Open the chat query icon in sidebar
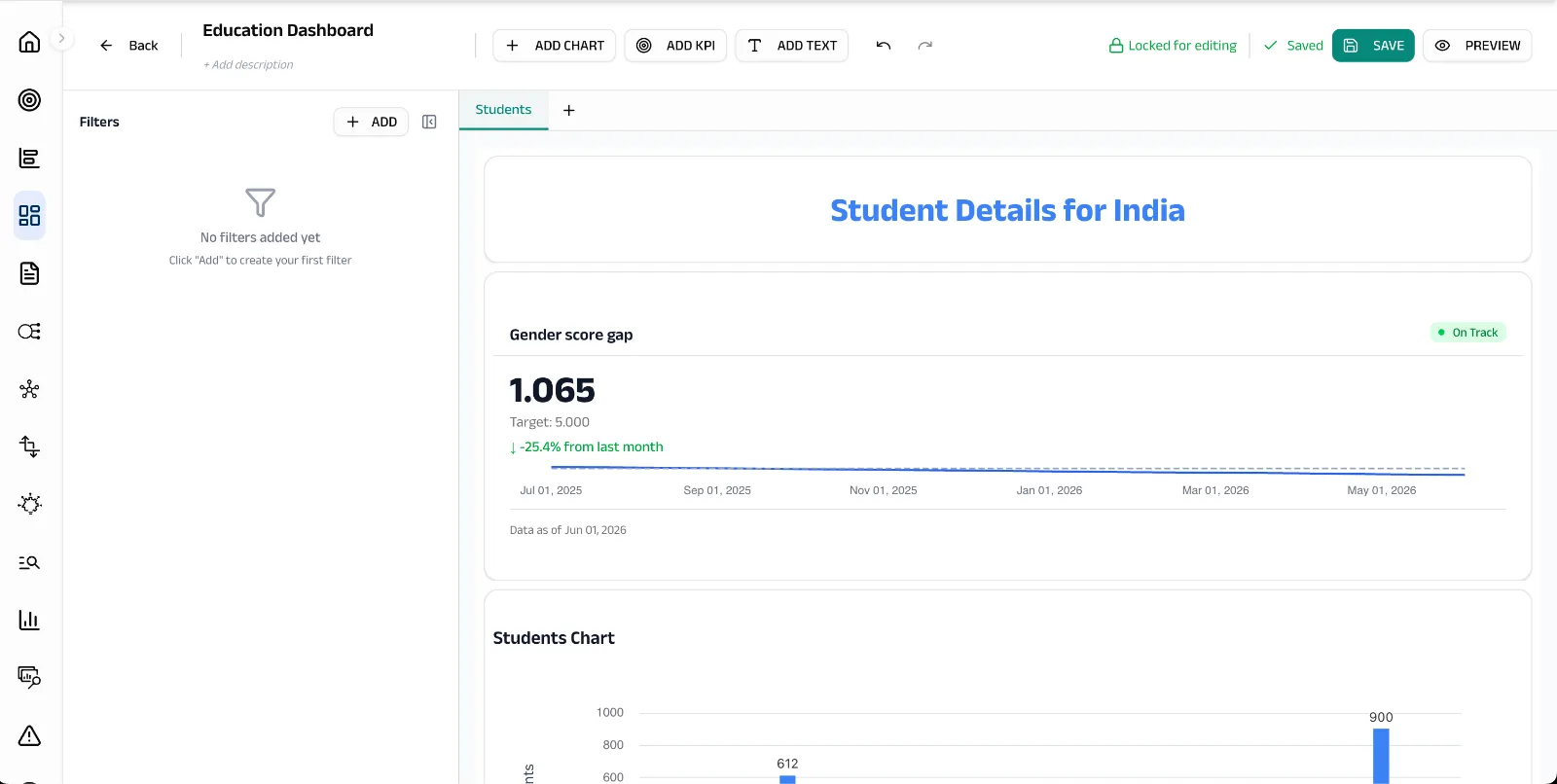The width and height of the screenshot is (1557, 784). [29, 677]
